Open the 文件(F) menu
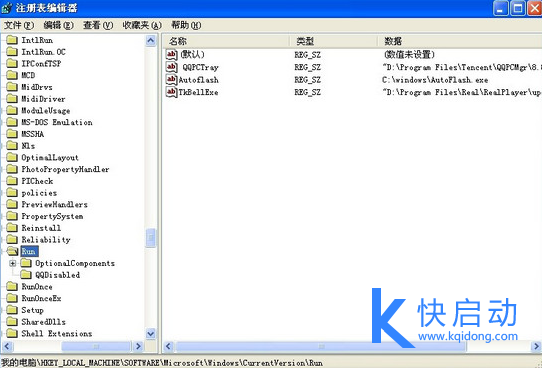Screen dimensions: 542x368 click(x=19, y=25)
